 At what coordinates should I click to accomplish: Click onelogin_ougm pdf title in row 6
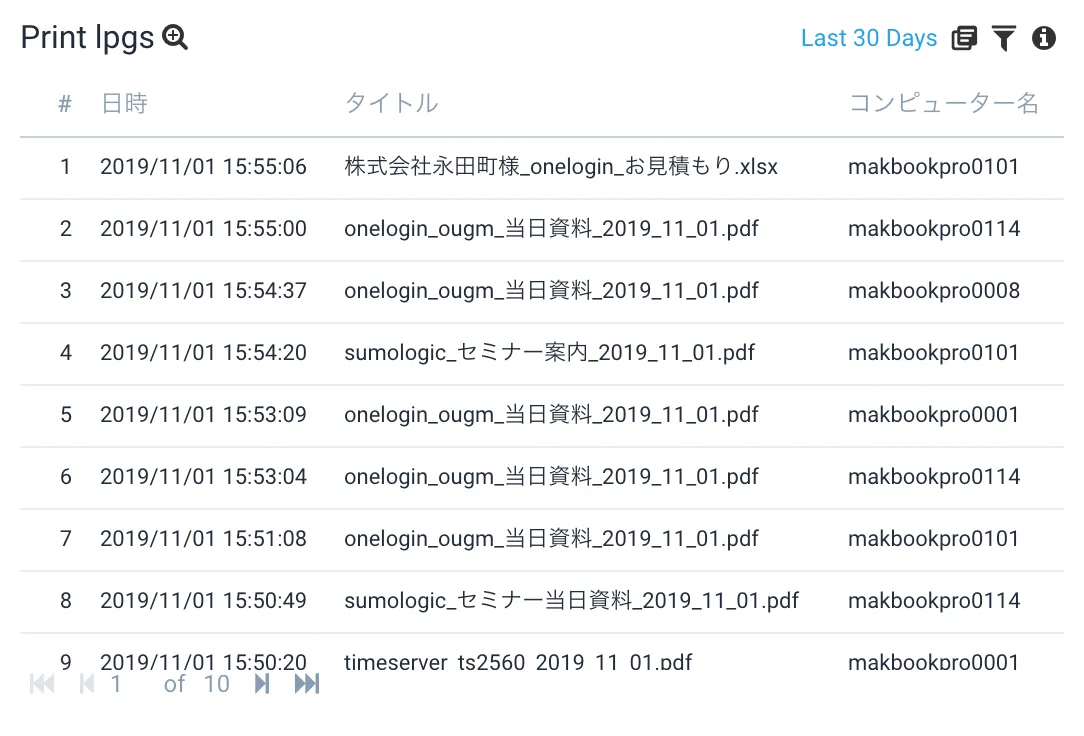click(x=551, y=477)
